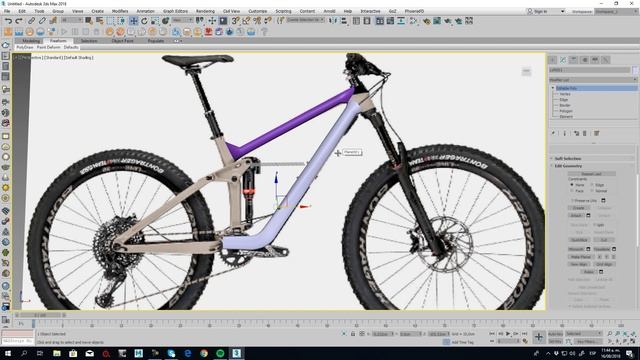The width and height of the screenshot is (640, 360).
Task: Toggle Split checkbox next to Slice Plane
Action: click(595, 225)
